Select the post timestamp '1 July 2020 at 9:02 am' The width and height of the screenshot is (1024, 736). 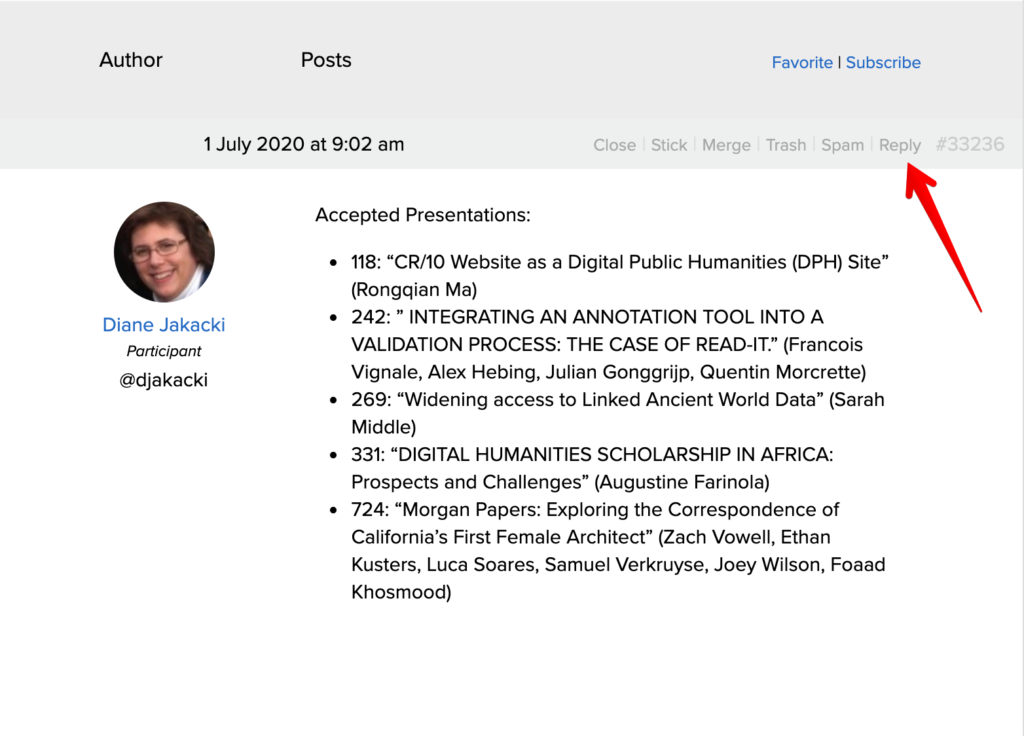pyautogui.click(x=302, y=144)
